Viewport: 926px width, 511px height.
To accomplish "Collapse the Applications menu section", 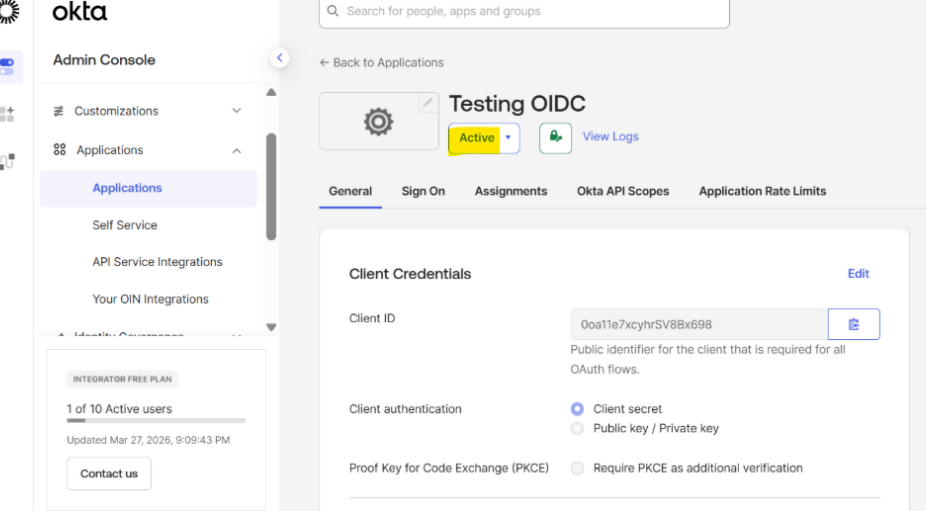I will click(x=236, y=151).
